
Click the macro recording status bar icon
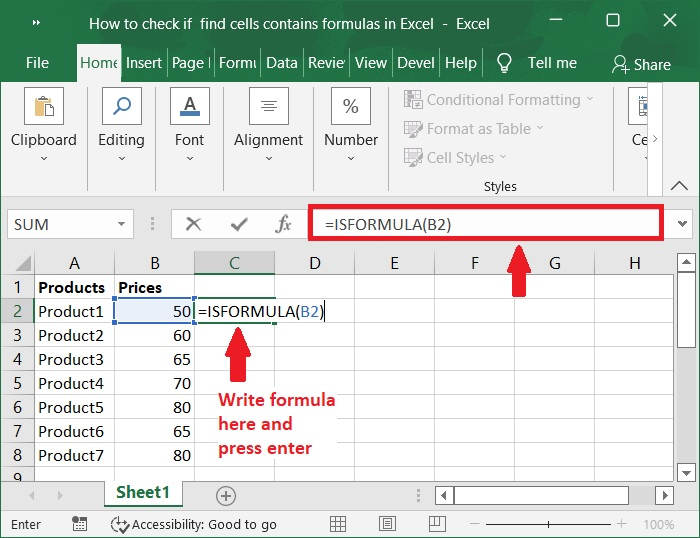(79, 524)
